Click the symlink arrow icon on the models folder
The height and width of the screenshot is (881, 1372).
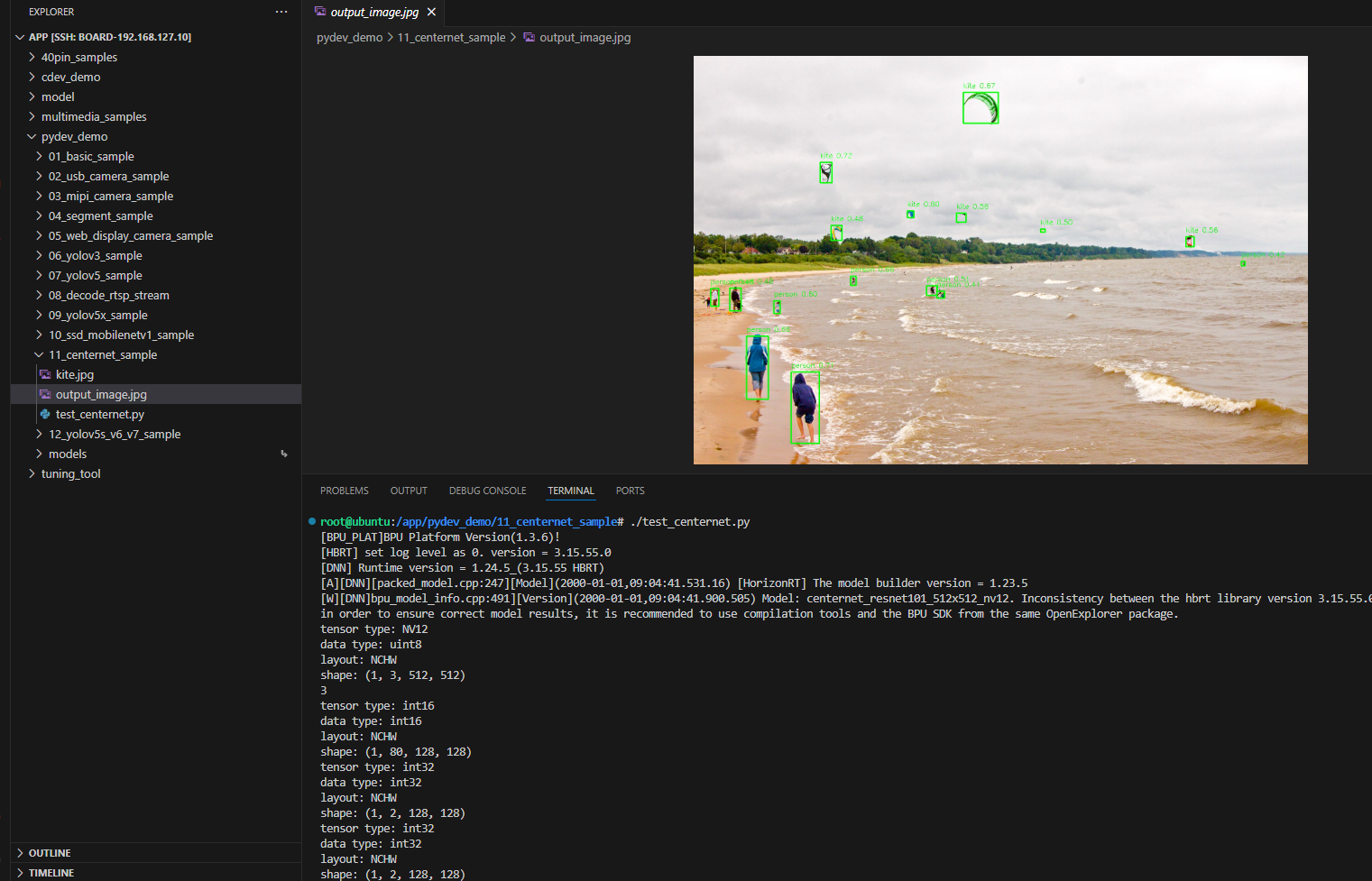pos(283,454)
